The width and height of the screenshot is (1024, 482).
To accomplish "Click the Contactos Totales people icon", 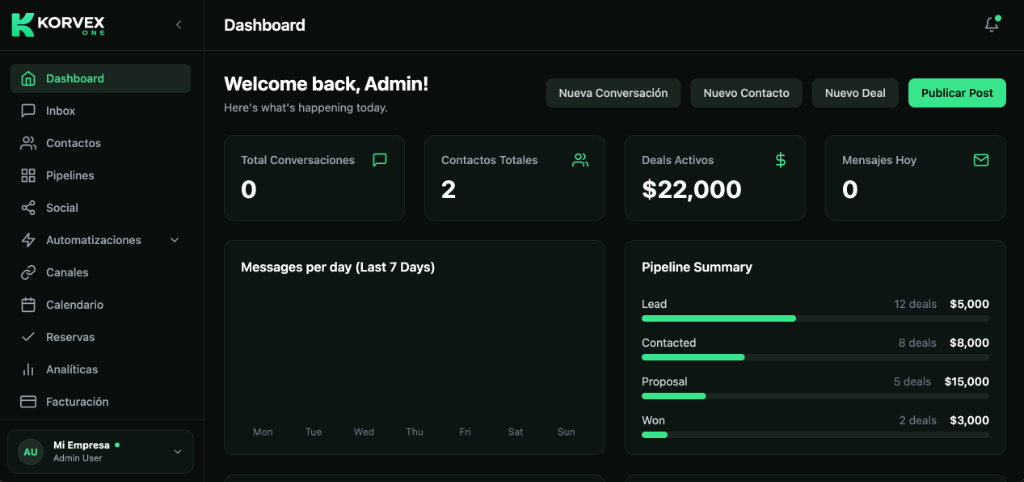I will coord(580,160).
